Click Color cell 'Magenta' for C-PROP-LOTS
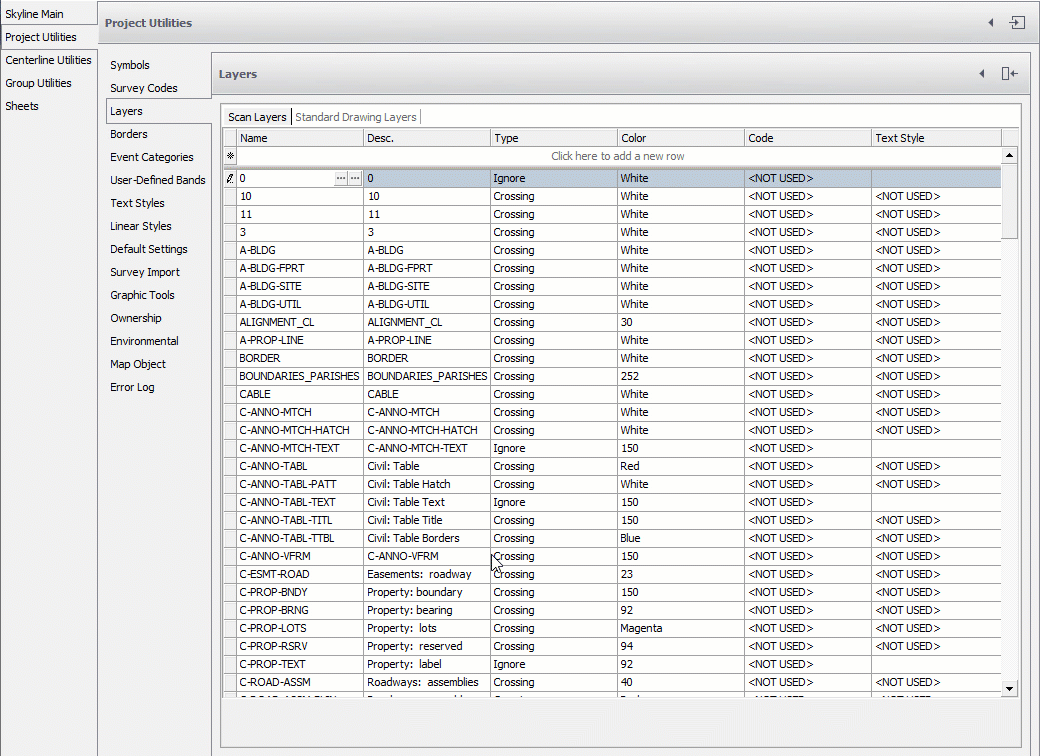 pyautogui.click(x=681, y=628)
